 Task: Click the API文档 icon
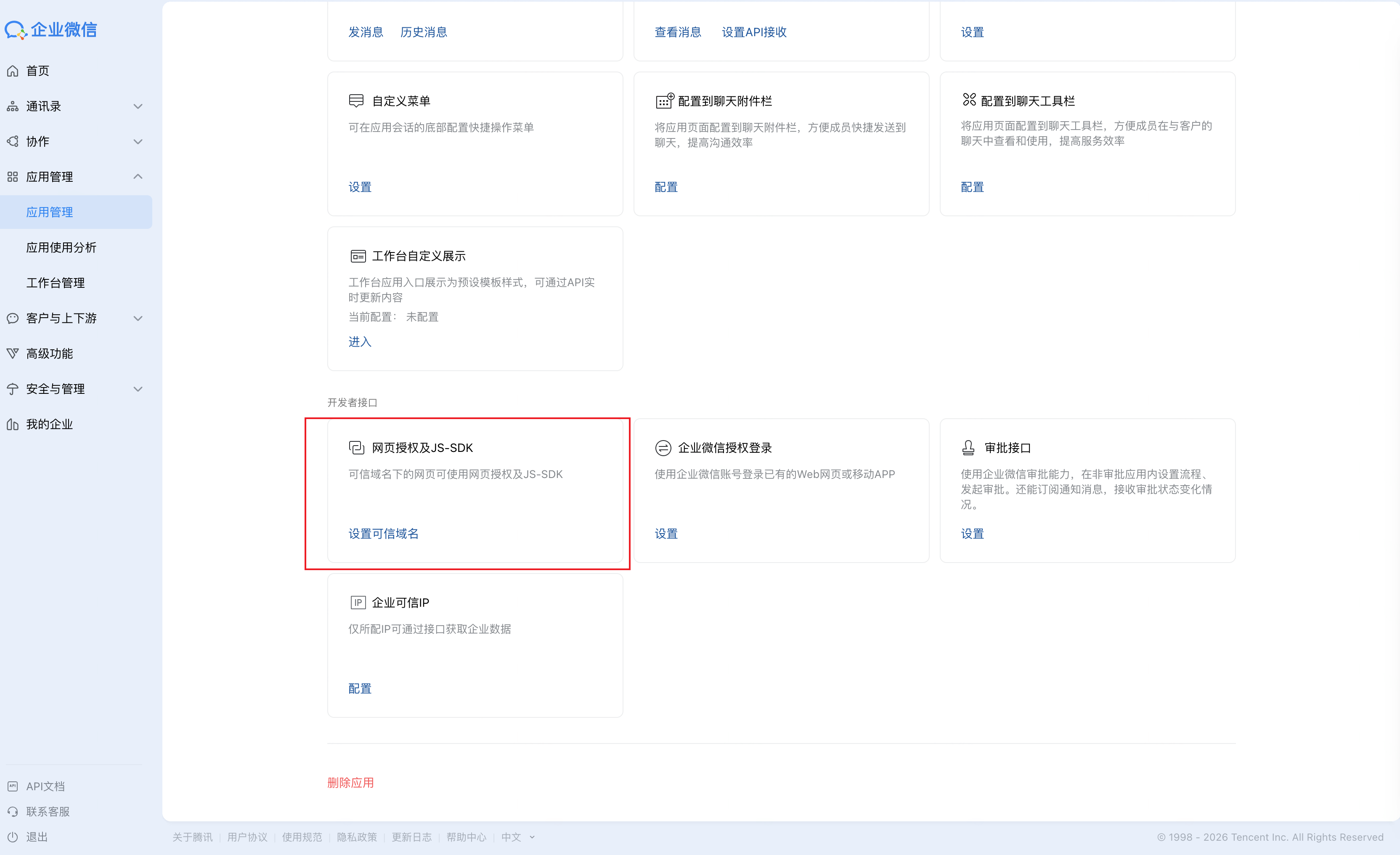click(x=13, y=786)
